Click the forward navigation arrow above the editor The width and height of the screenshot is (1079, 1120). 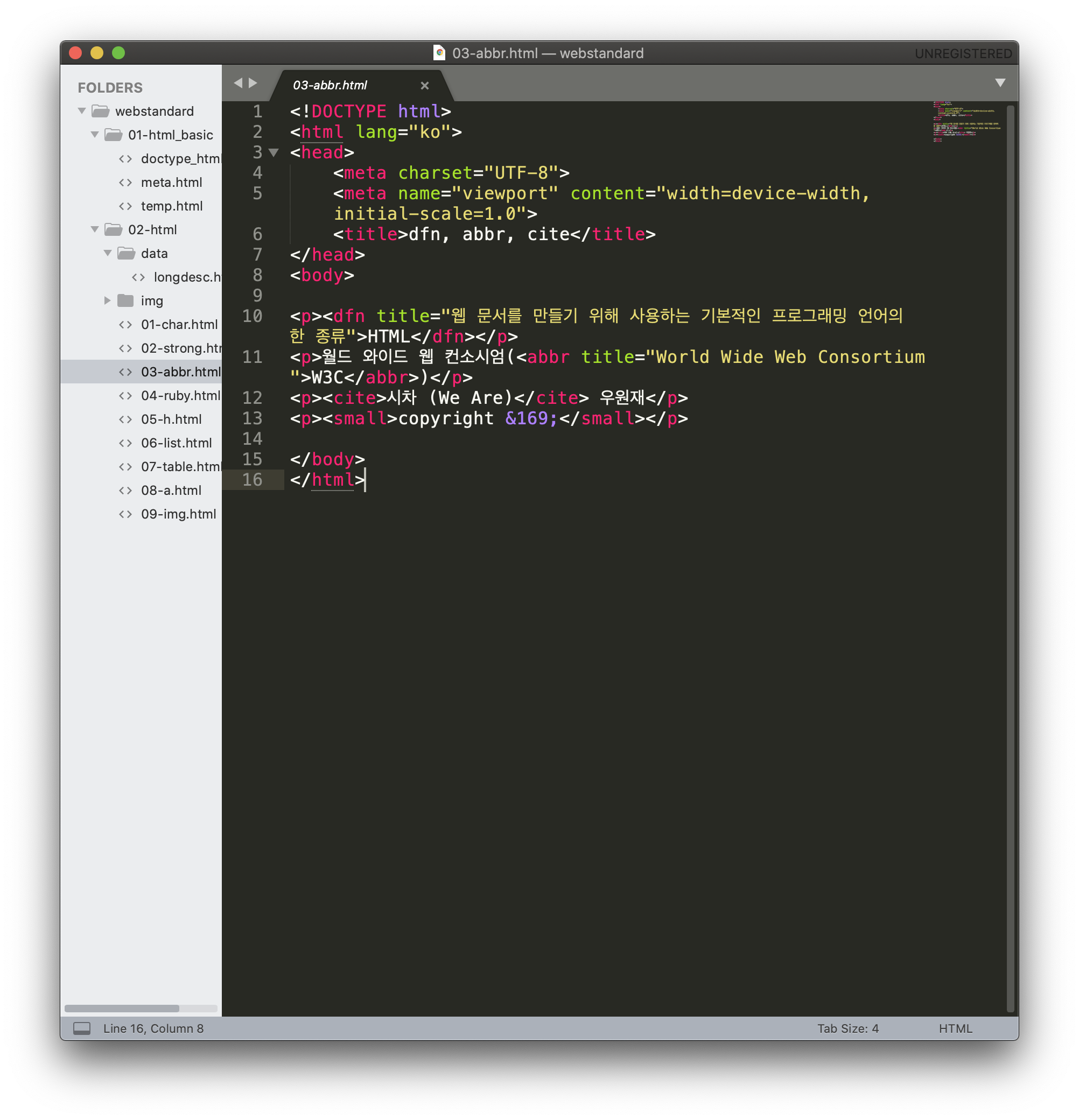pos(253,83)
